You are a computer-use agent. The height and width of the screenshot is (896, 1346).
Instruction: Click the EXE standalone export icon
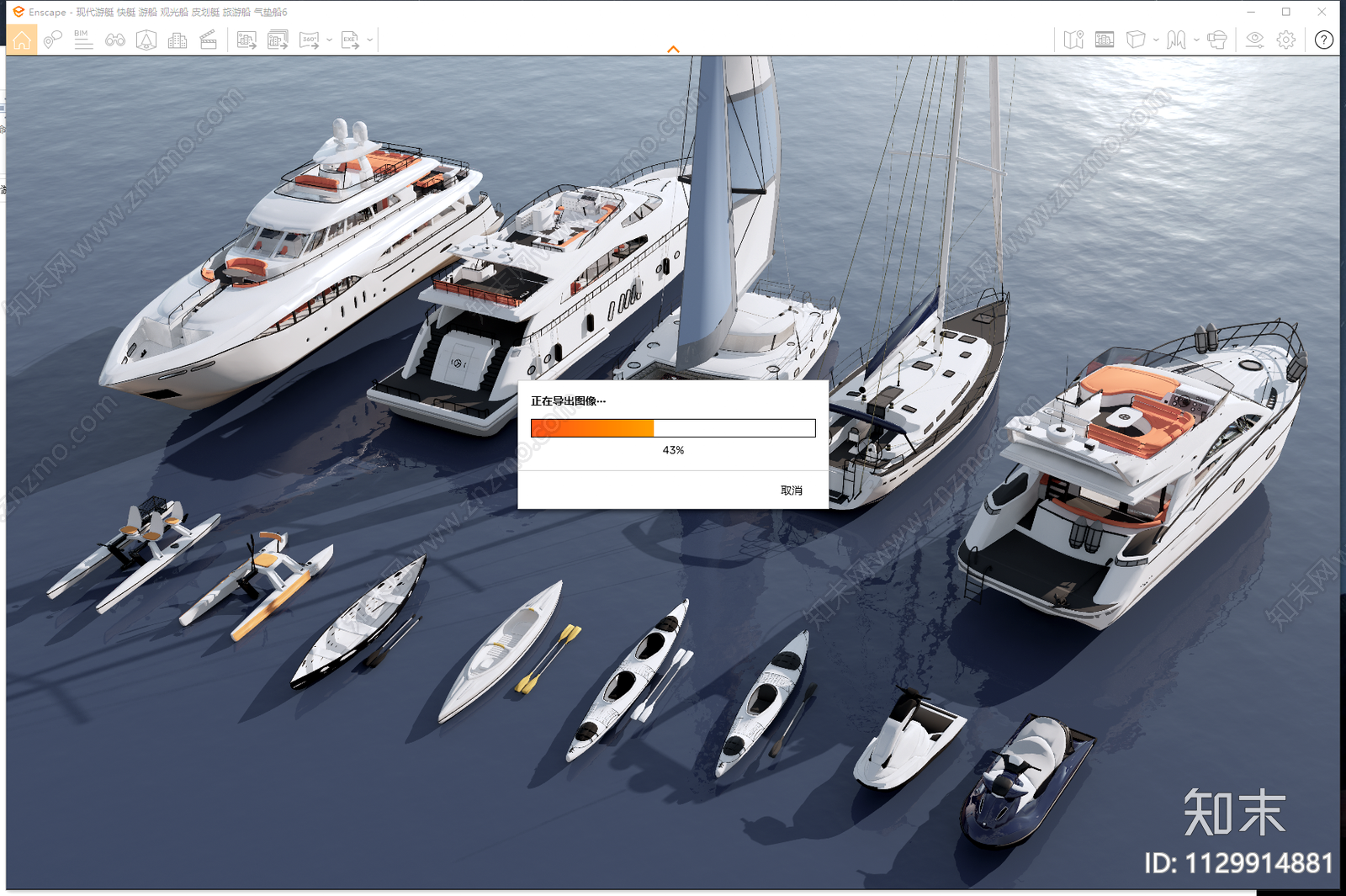coord(351,40)
